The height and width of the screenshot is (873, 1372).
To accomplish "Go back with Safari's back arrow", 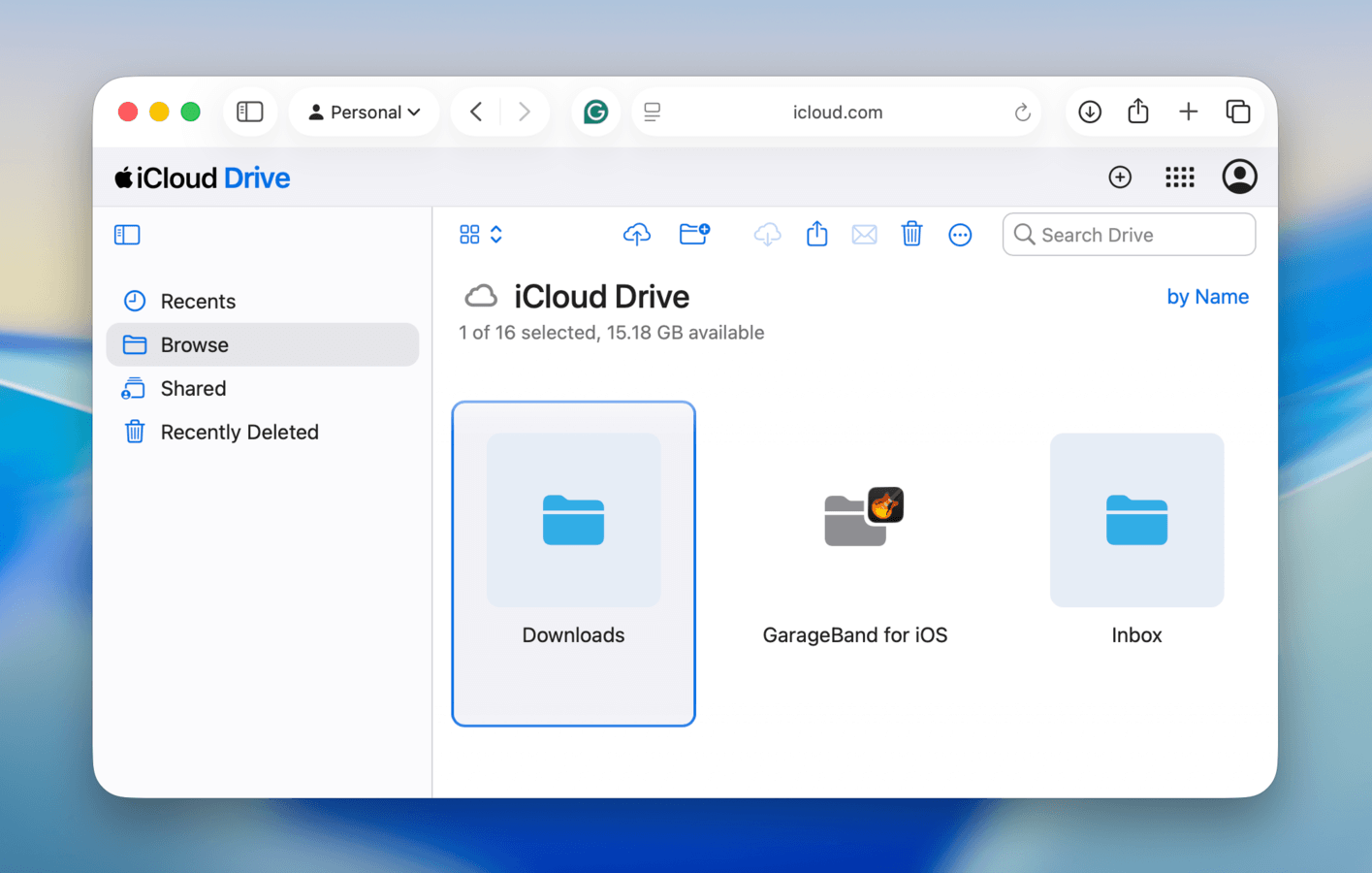I will (476, 112).
